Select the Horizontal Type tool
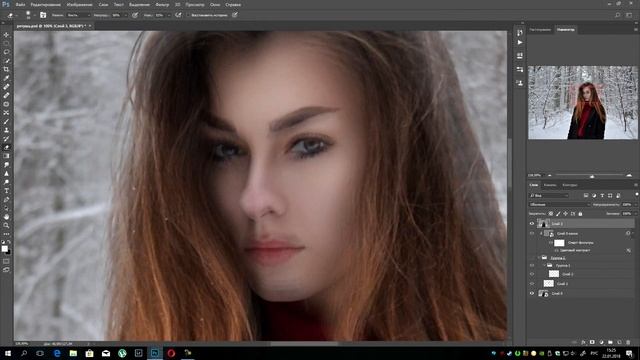The width and height of the screenshot is (640, 360). (x=6, y=191)
